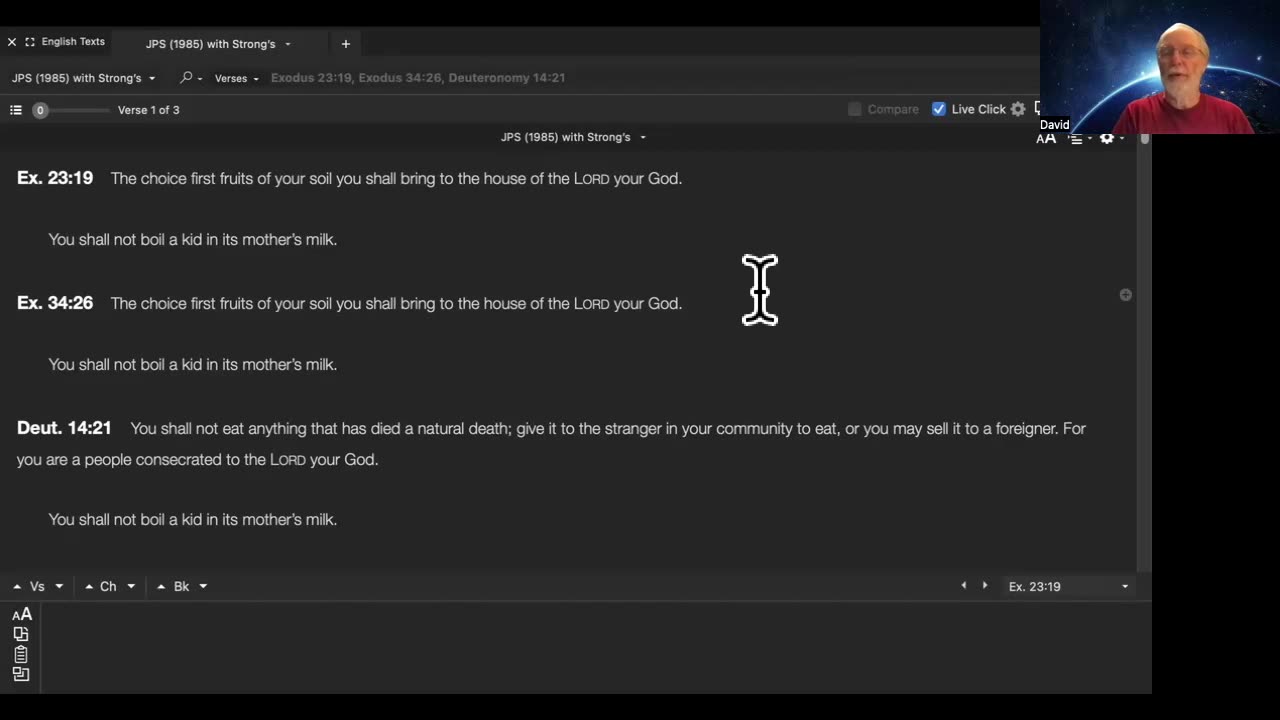Open the JPS (1985) with Strong's tab dropdown
The width and height of the screenshot is (1280, 720).
pos(288,44)
